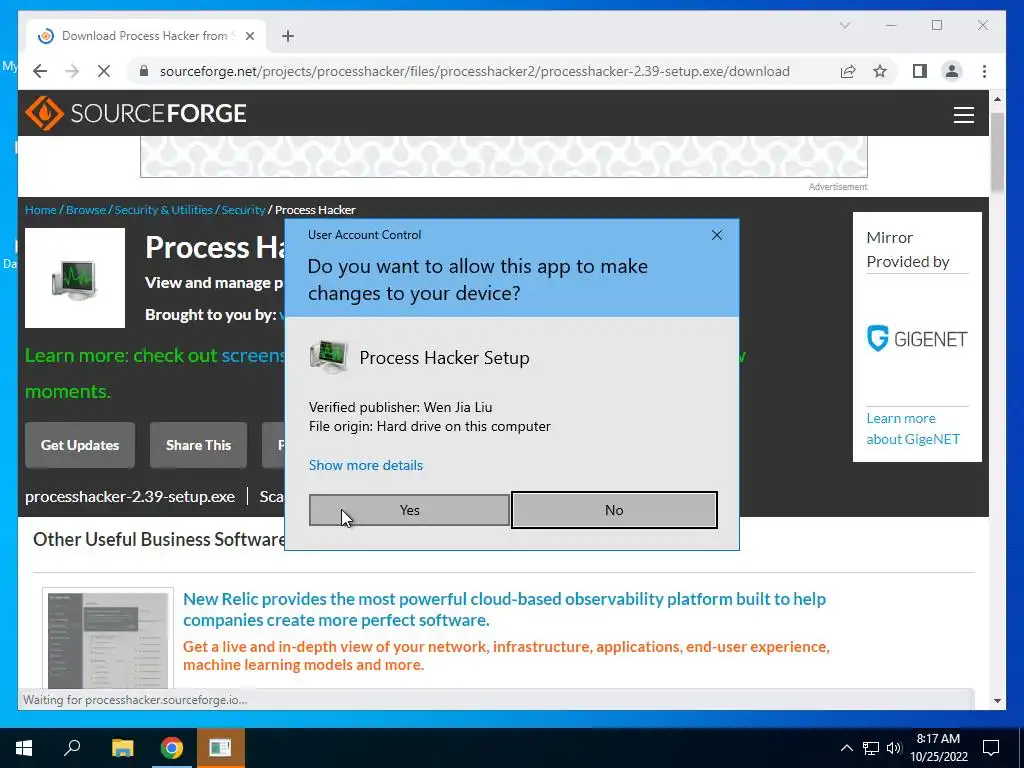Image resolution: width=1024 pixels, height=768 pixels.
Task: Click the browser forward arrow
Action: 72,71
